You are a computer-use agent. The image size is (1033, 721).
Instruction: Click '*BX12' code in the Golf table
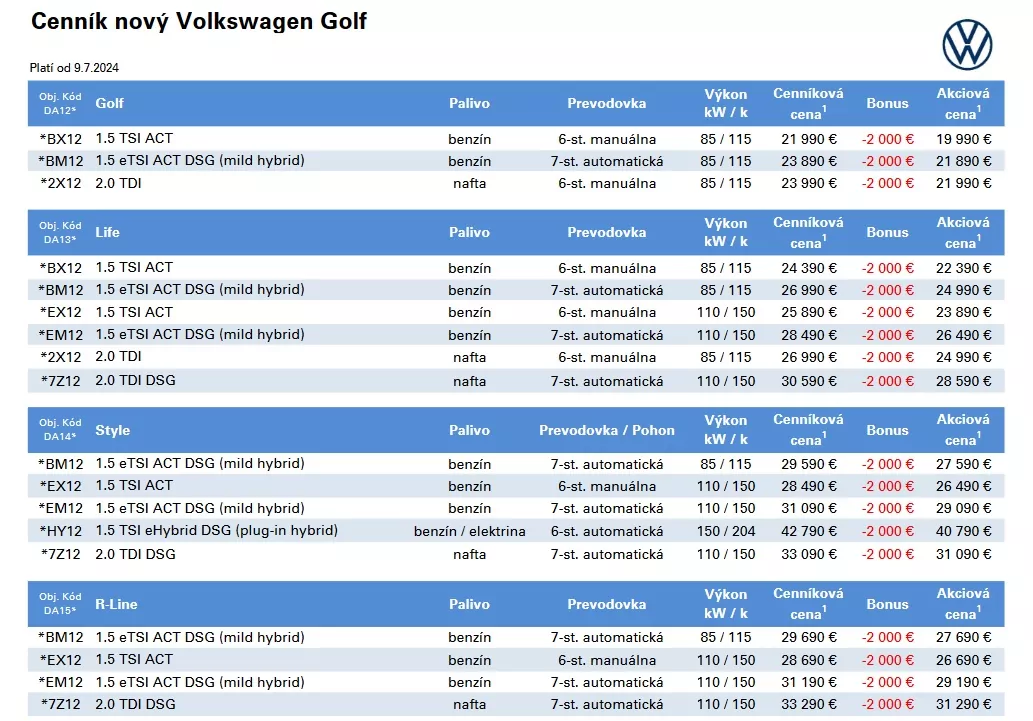point(61,139)
